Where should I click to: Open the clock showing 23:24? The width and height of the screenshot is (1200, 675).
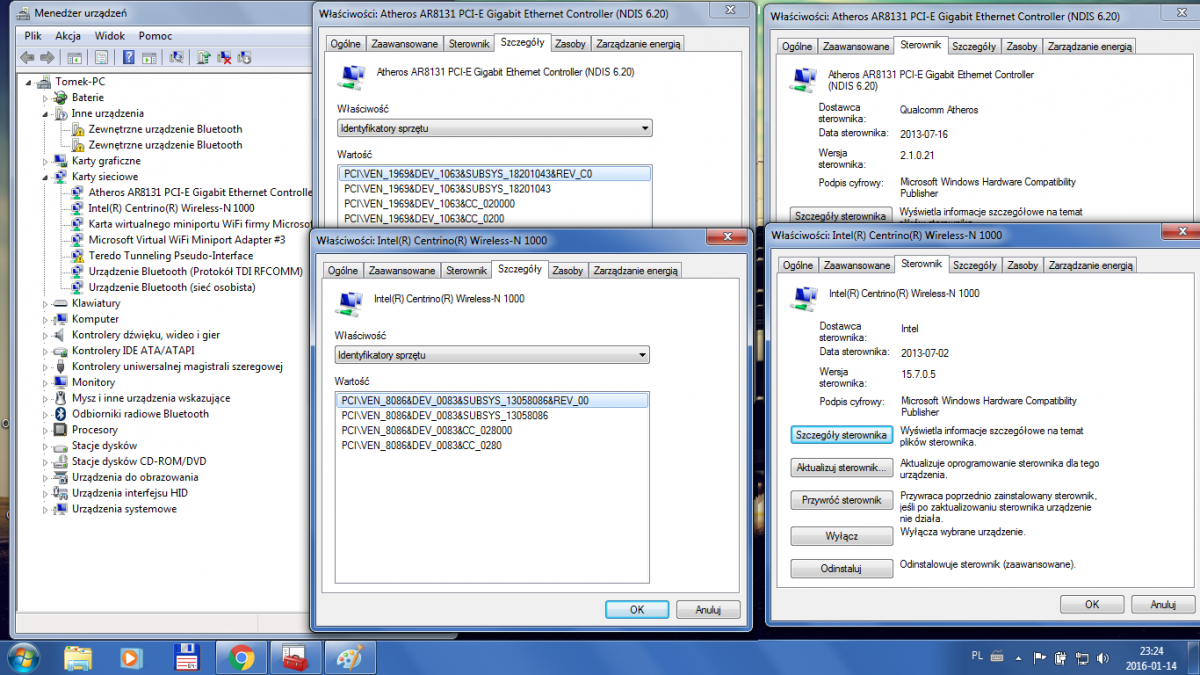(x=1149, y=657)
